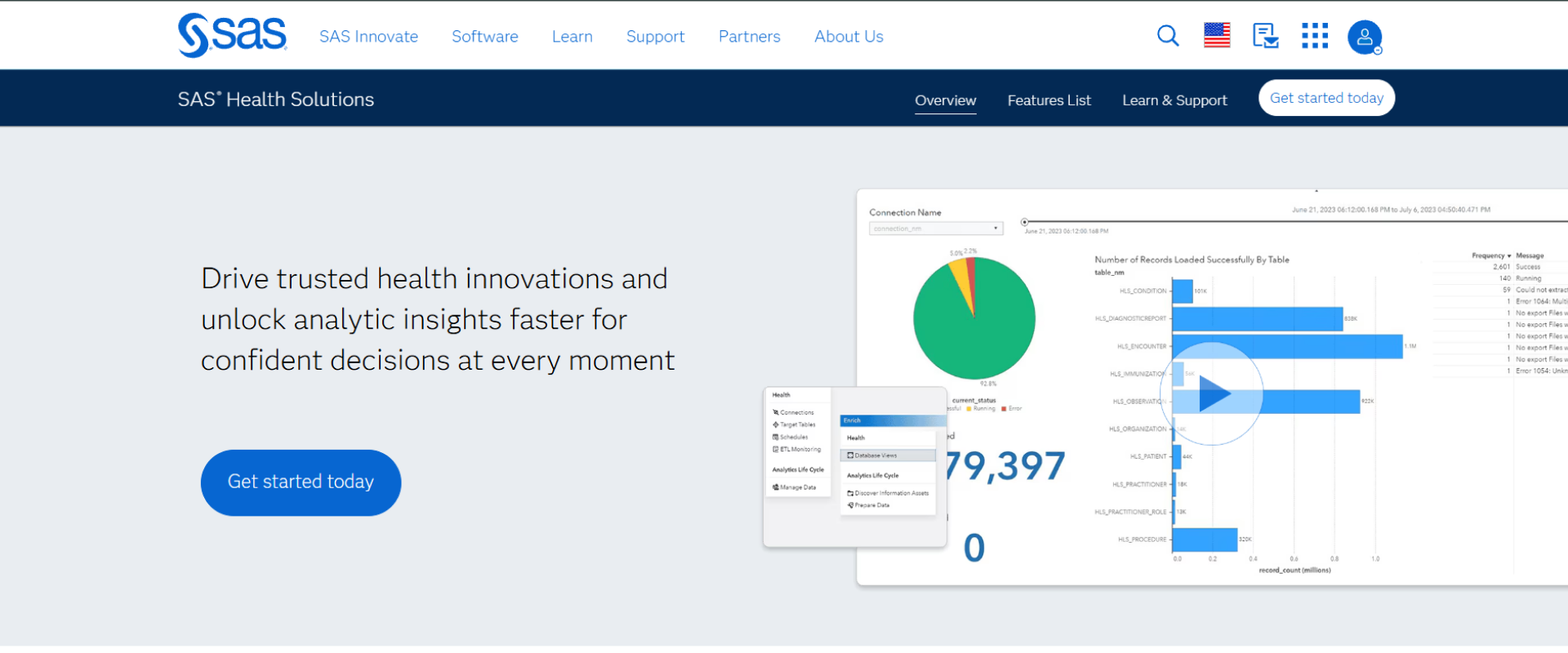This screenshot has height=653, width=1568.
Task: Open Learn & Support tab
Action: [1174, 100]
